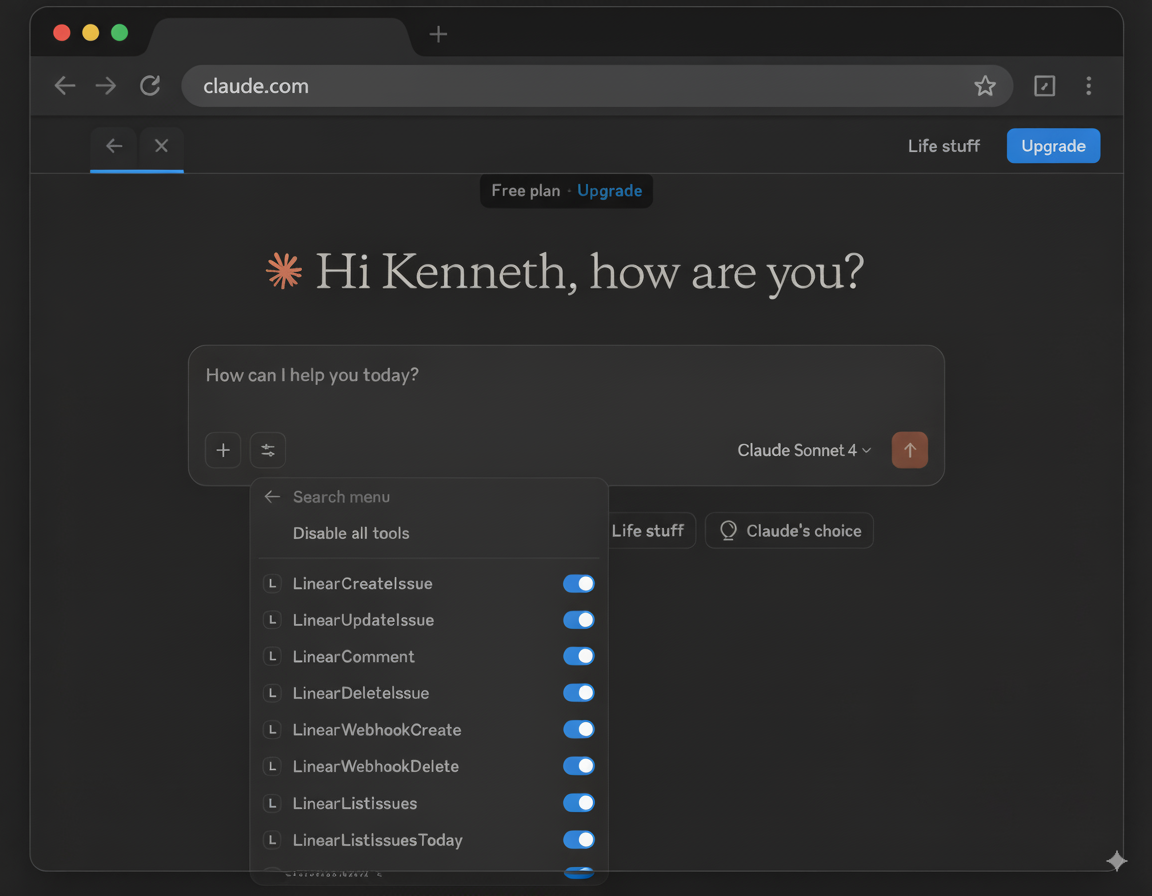
Task: Open a new browser tab with plus
Action: point(438,34)
